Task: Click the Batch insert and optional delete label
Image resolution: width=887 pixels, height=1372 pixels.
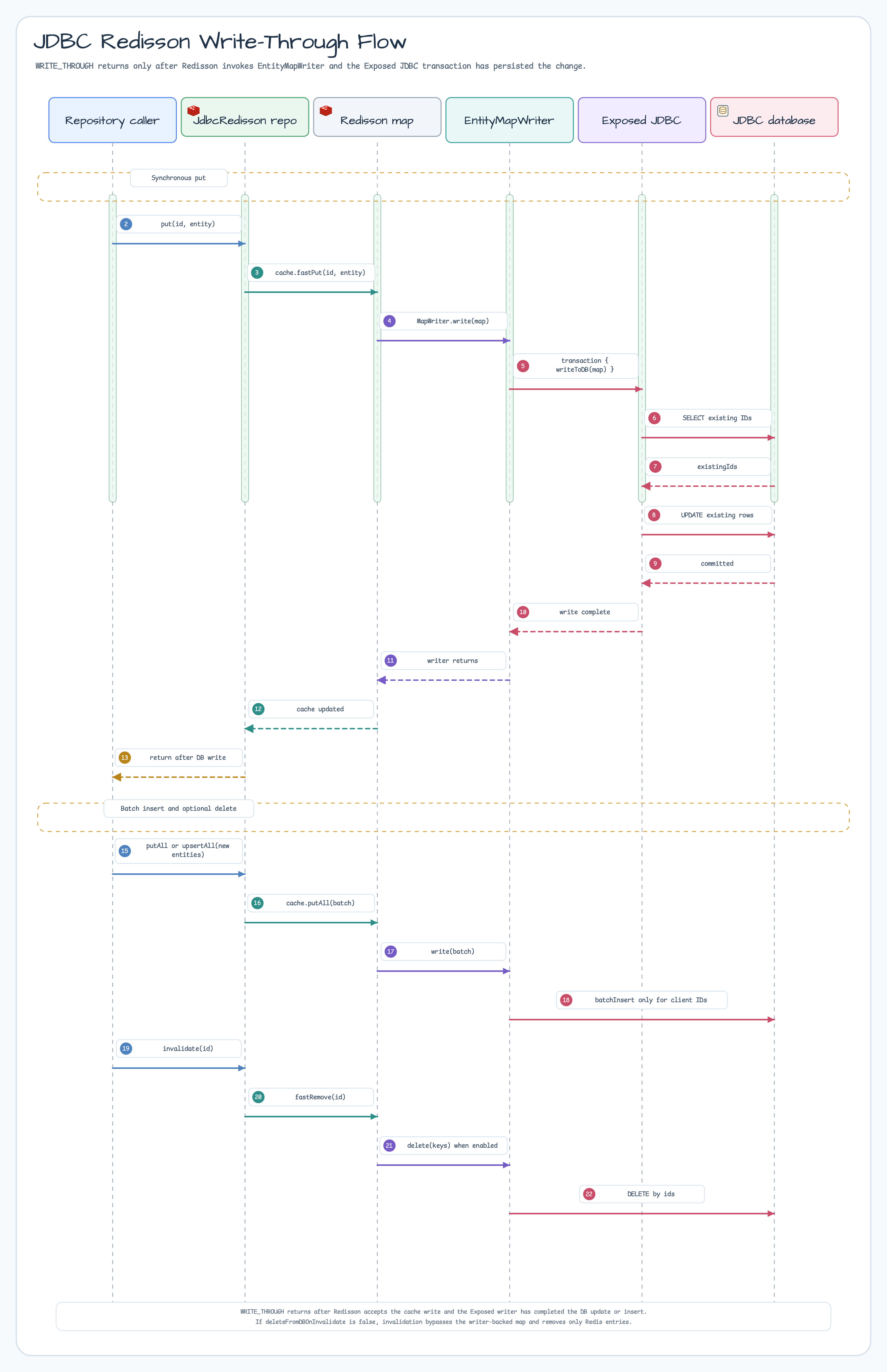Action: [179, 809]
